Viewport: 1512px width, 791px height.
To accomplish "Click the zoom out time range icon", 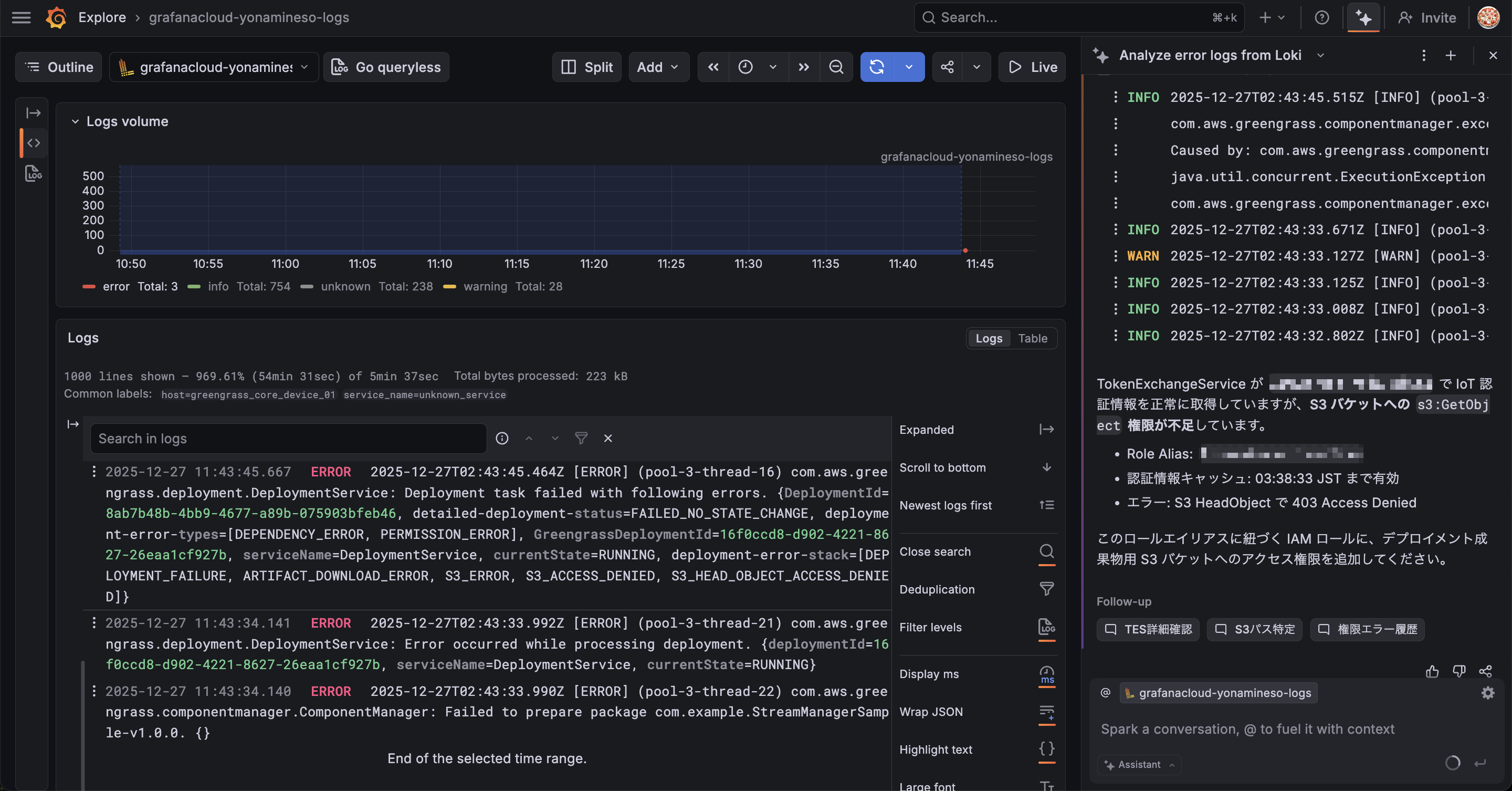I will pyautogui.click(x=836, y=67).
